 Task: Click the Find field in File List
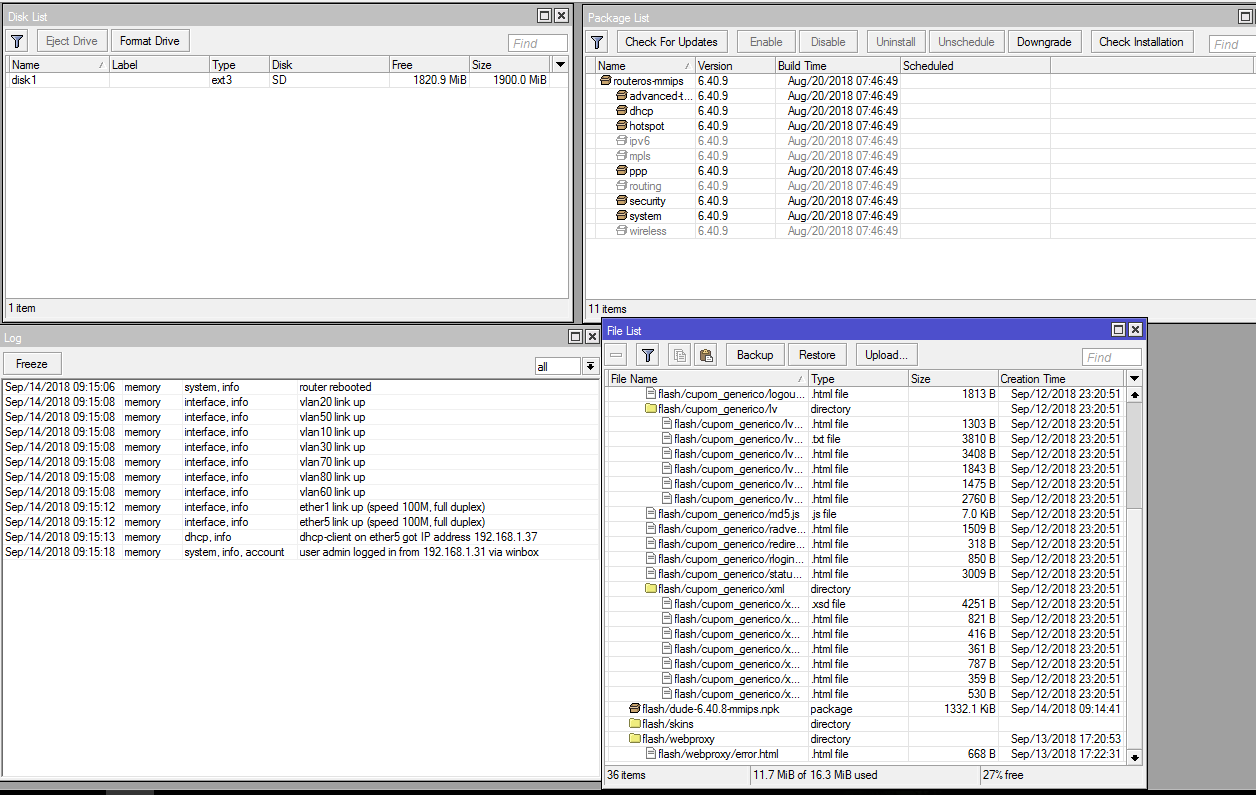[x=1112, y=357]
